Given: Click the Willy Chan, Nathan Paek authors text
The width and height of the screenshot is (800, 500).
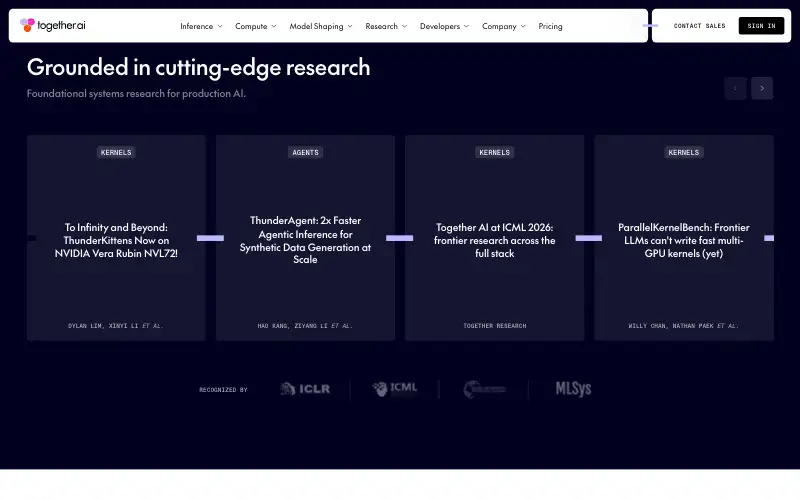Looking at the screenshot, I should tap(684, 326).
